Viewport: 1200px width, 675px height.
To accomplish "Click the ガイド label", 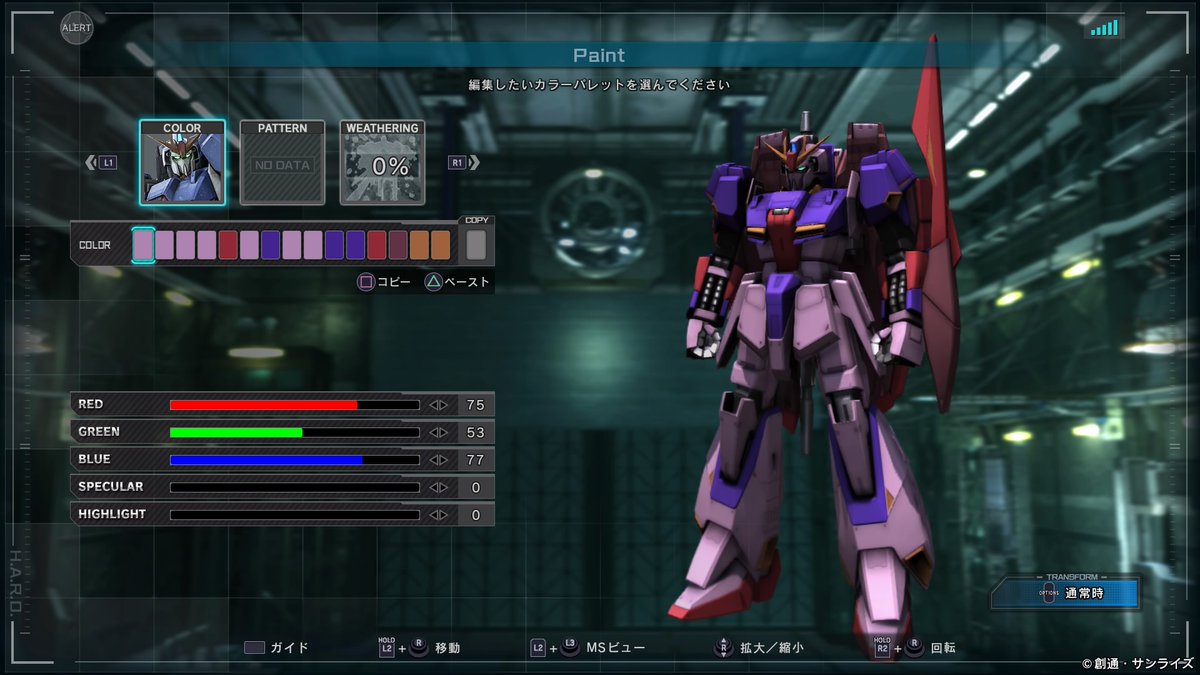I will (290, 648).
